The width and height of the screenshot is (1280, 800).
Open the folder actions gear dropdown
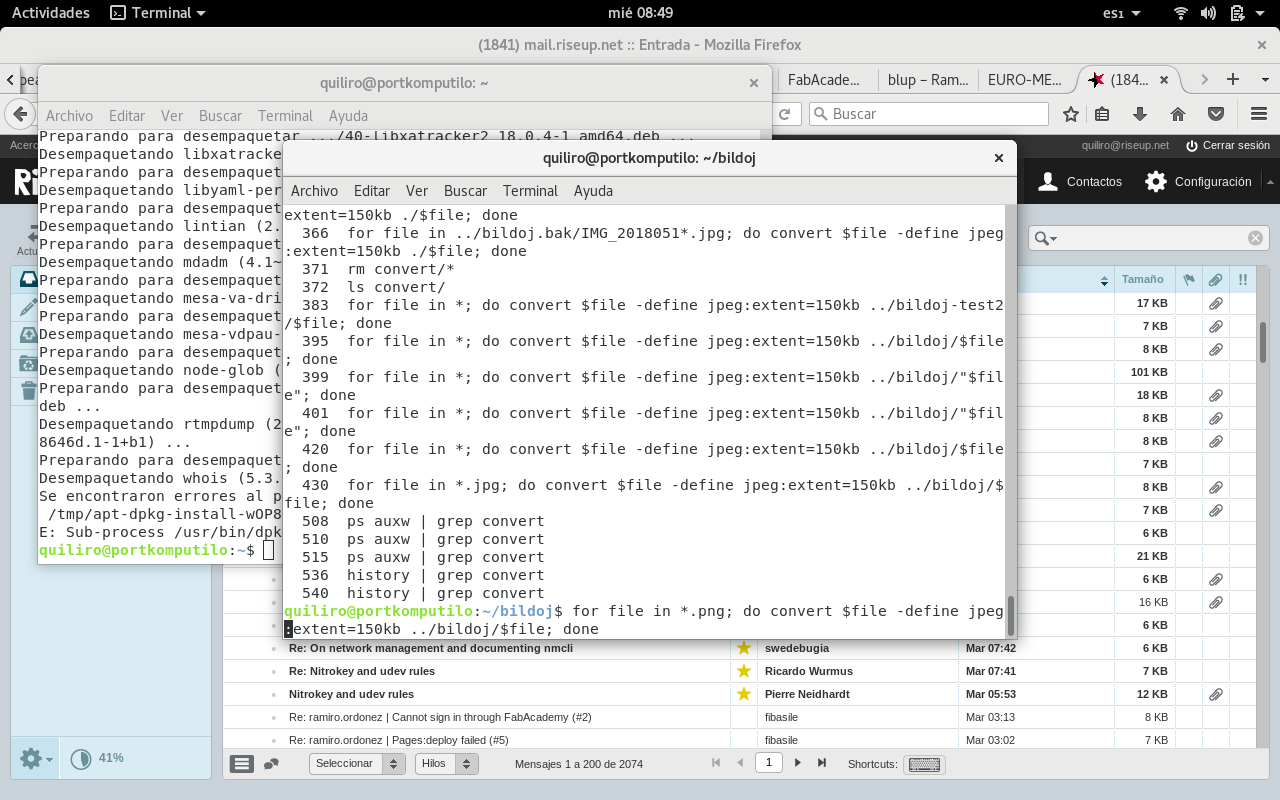click(36, 759)
